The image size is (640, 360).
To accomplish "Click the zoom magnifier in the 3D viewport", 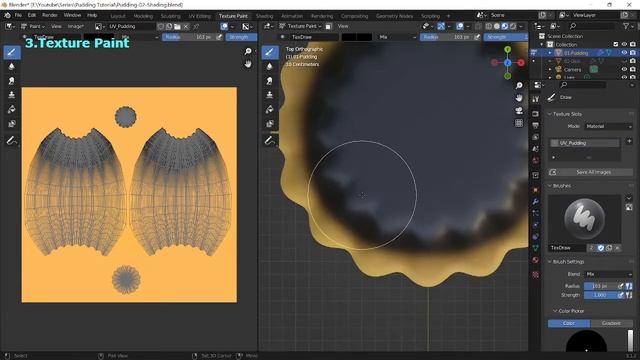I will (519, 85).
